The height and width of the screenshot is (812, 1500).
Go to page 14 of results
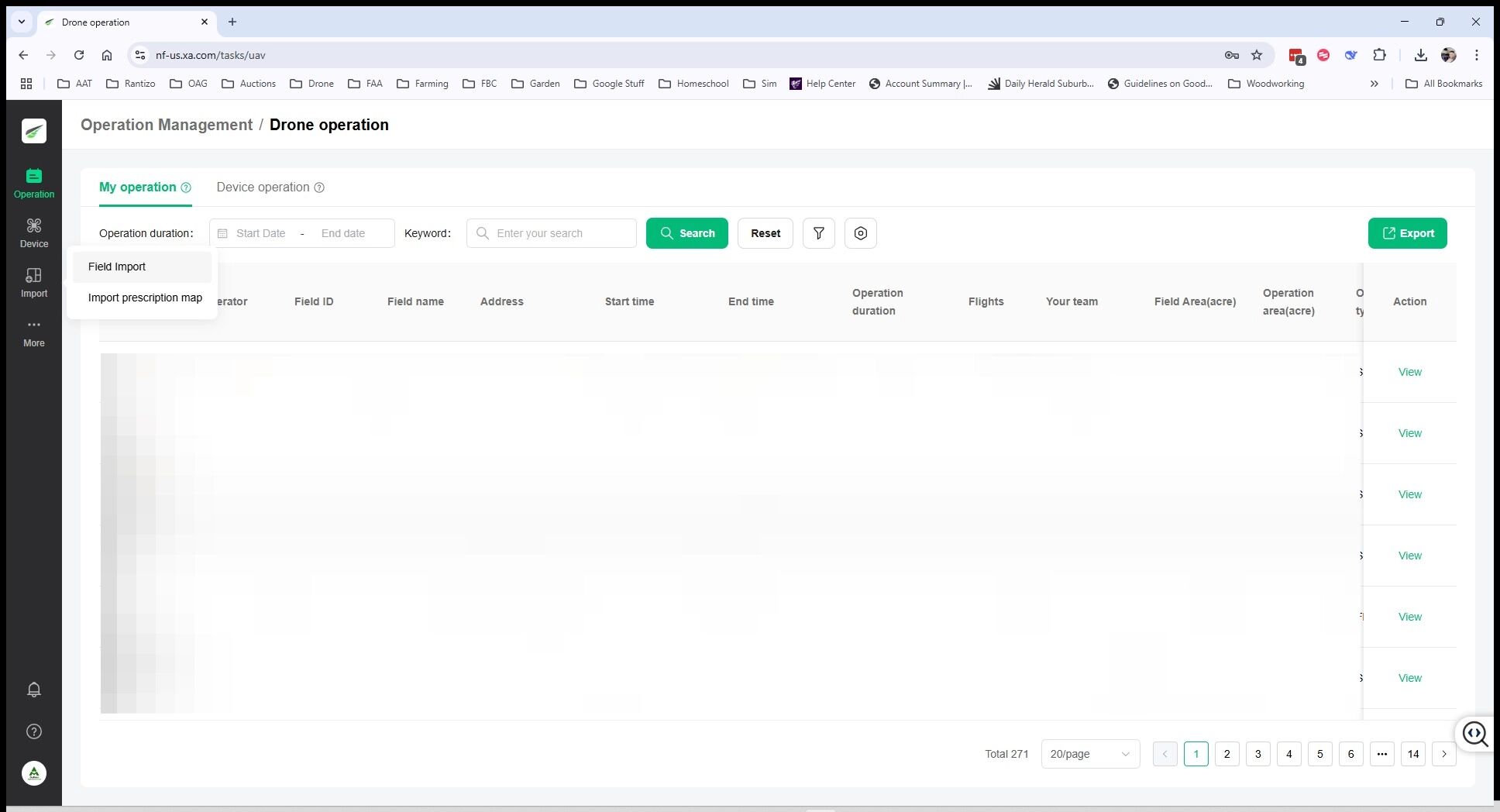pyautogui.click(x=1413, y=754)
